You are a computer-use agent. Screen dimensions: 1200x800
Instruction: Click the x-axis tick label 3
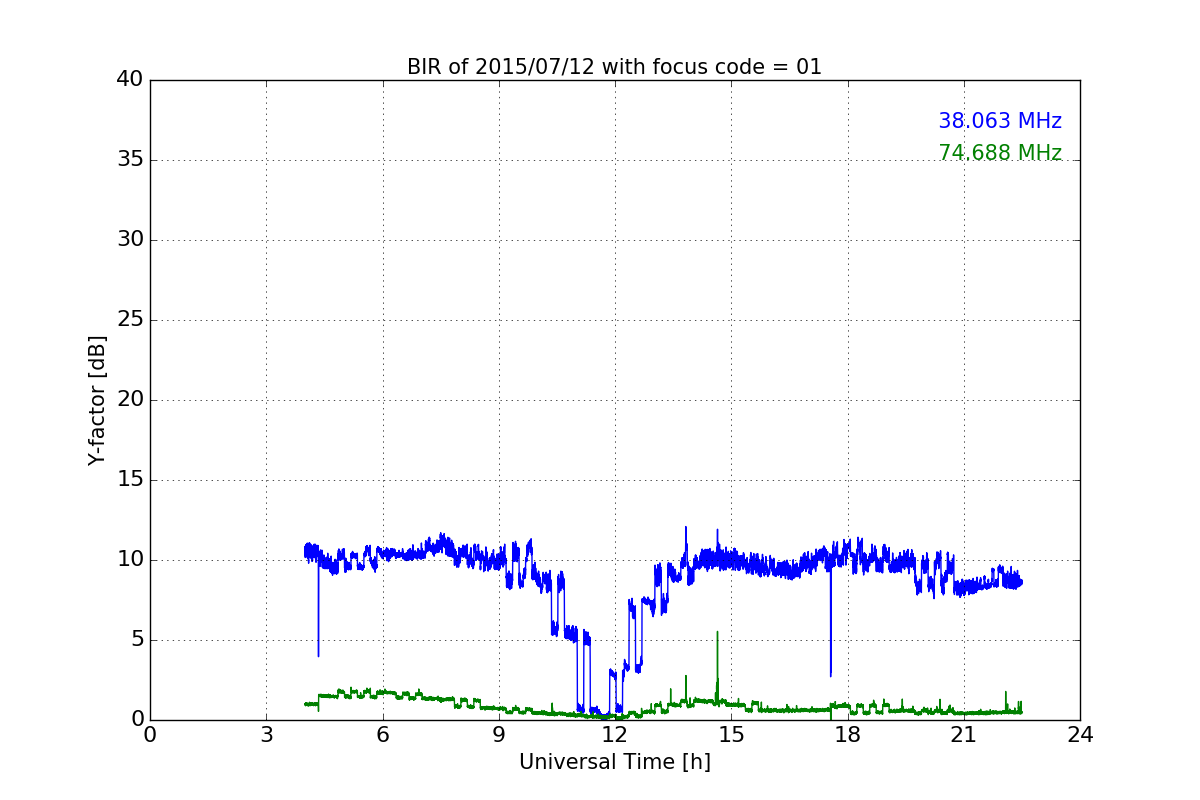pyautogui.click(x=266, y=735)
